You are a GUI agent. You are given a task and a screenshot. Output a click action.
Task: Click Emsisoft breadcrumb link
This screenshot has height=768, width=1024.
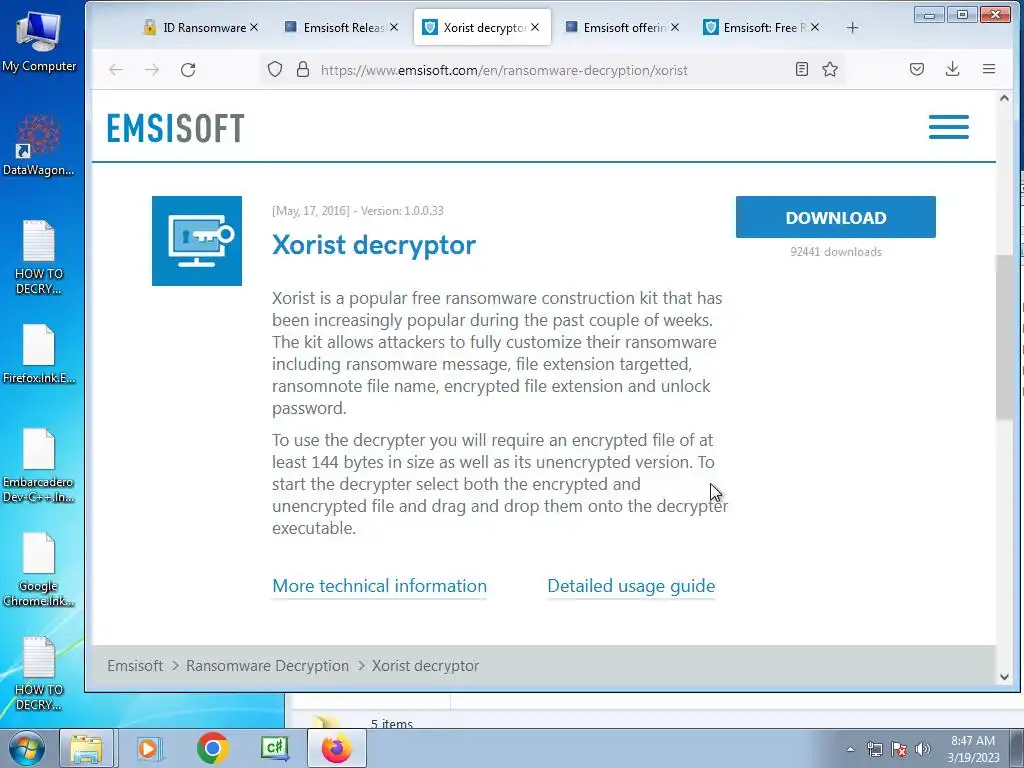[x=135, y=665]
